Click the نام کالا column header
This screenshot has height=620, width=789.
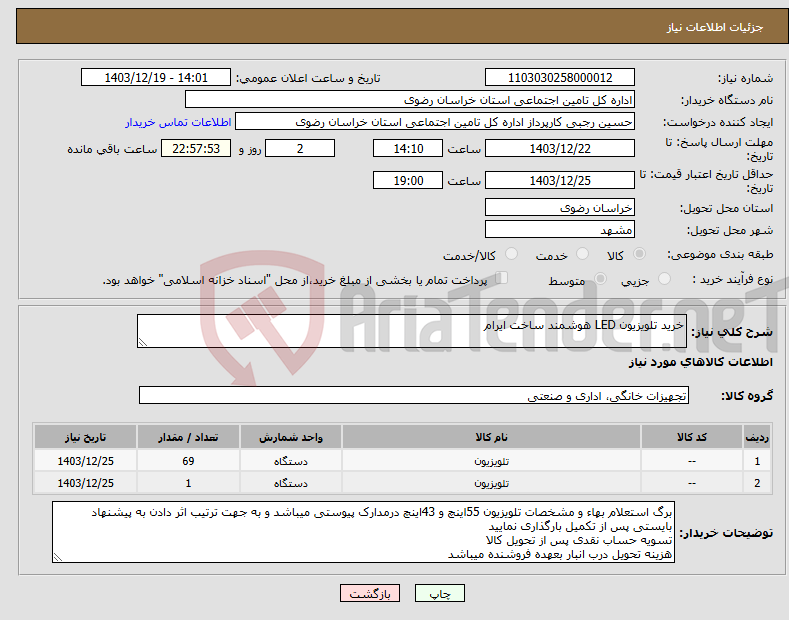[x=491, y=437]
